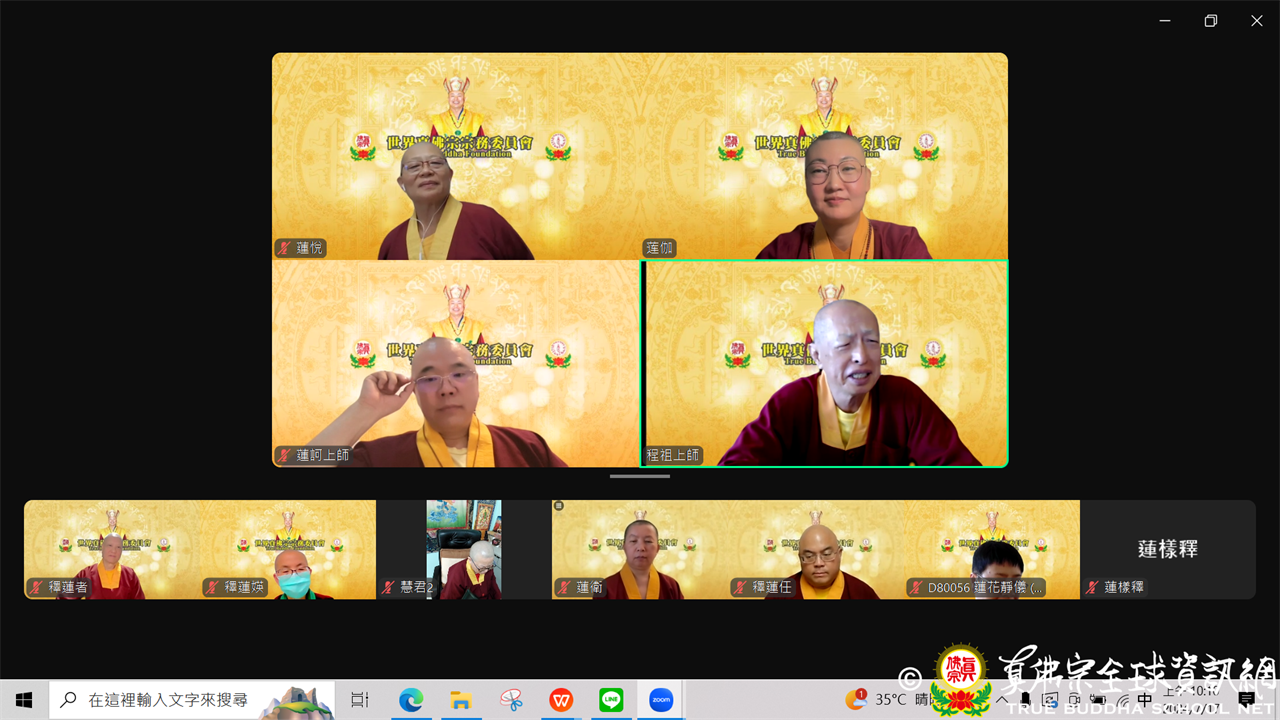Open the Windows Start menu
Image resolution: width=1280 pixels, height=720 pixels.
pos(24,700)
